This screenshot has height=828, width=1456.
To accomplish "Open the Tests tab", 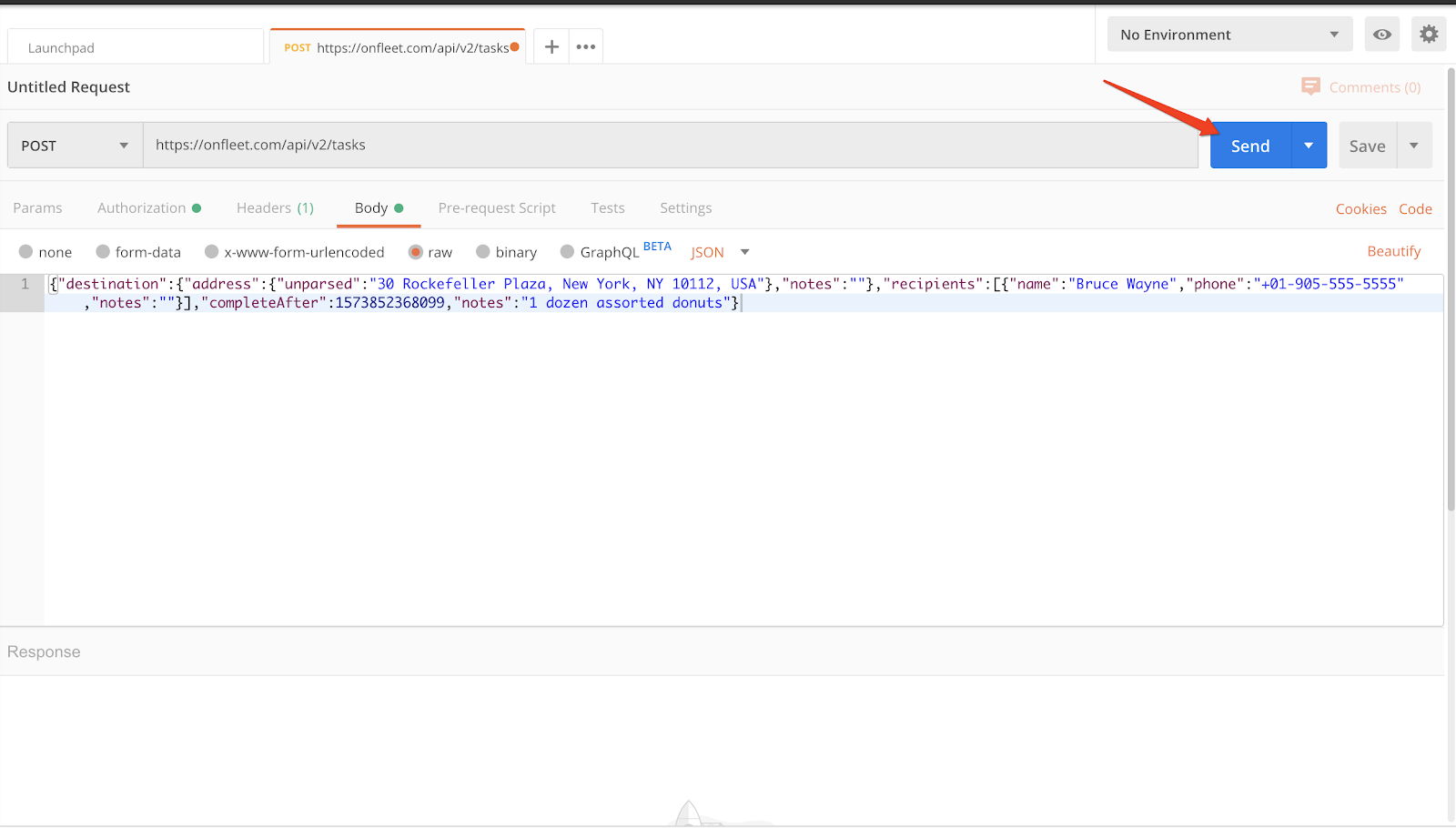I will coord(608,208).
